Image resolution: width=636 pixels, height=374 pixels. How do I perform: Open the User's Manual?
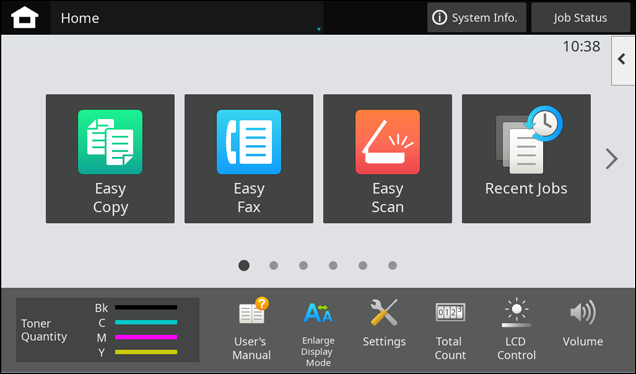coord(251,329)
